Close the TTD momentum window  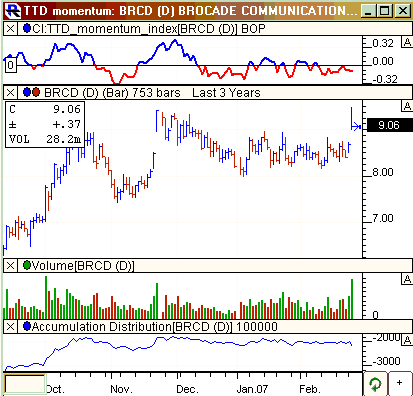click(x=402, y=11)
